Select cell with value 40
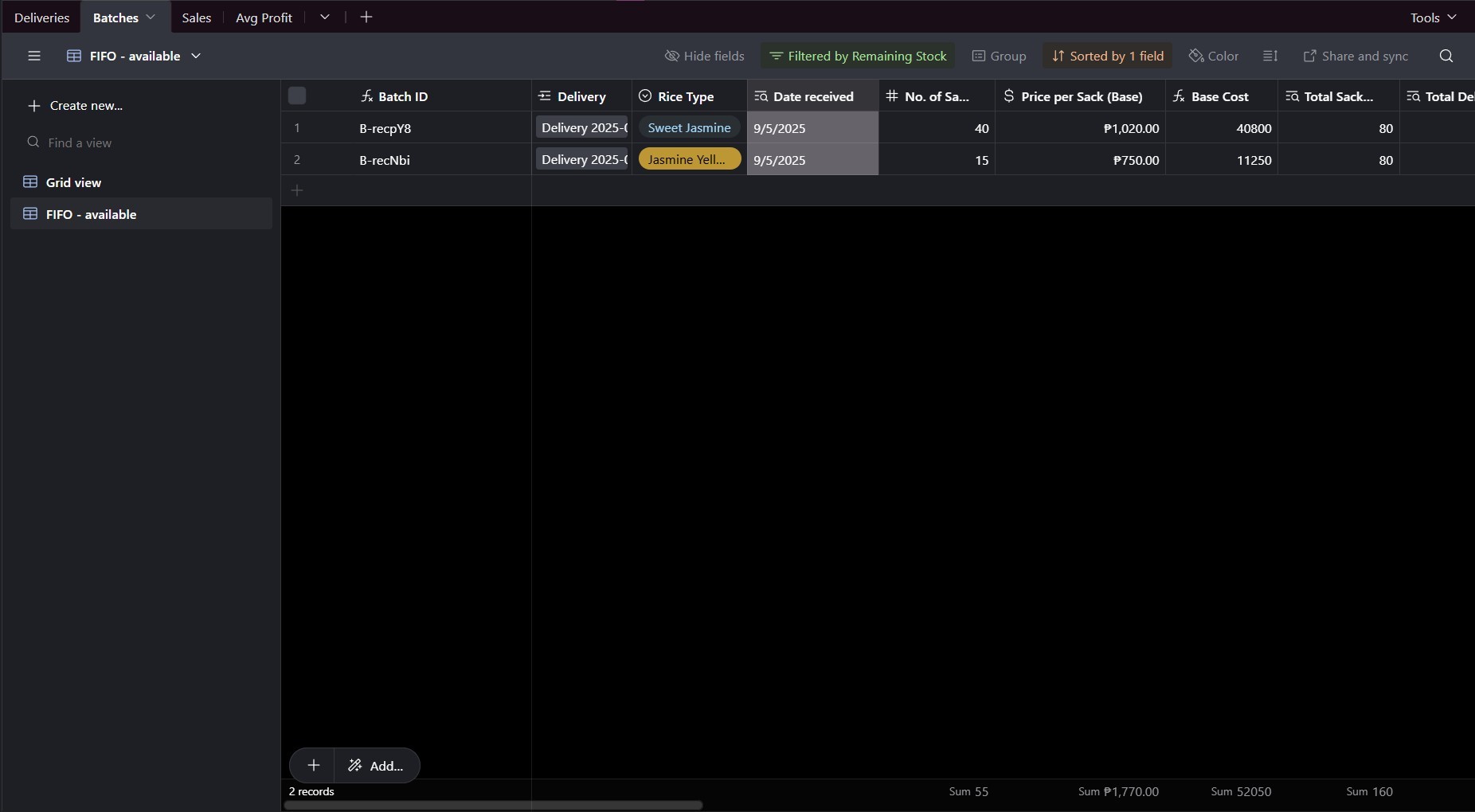Viewport: 1475px width, 812px height. click(937, 127)
